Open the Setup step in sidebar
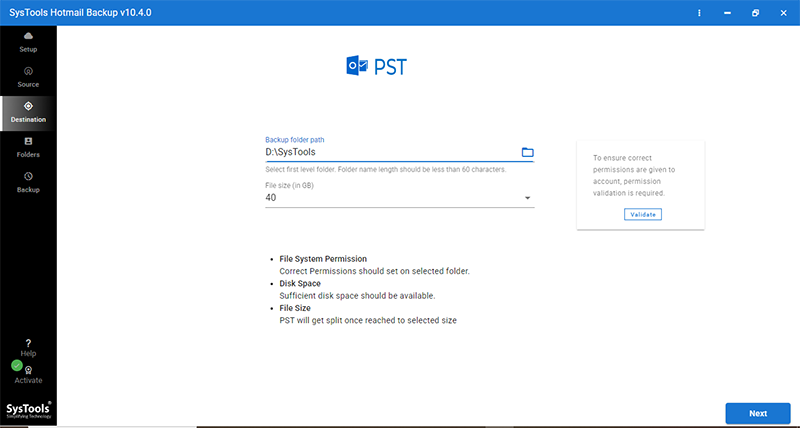This screenshot has width=800, height=428. click(x=28, y=42)
